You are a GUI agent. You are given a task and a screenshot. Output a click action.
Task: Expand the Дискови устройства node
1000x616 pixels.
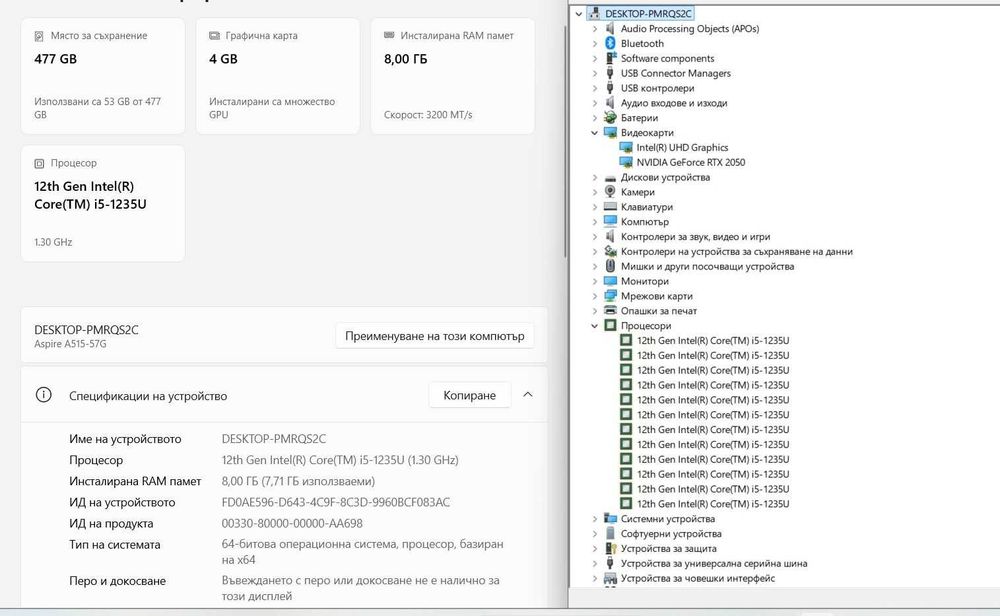click(x=595, y=178)
